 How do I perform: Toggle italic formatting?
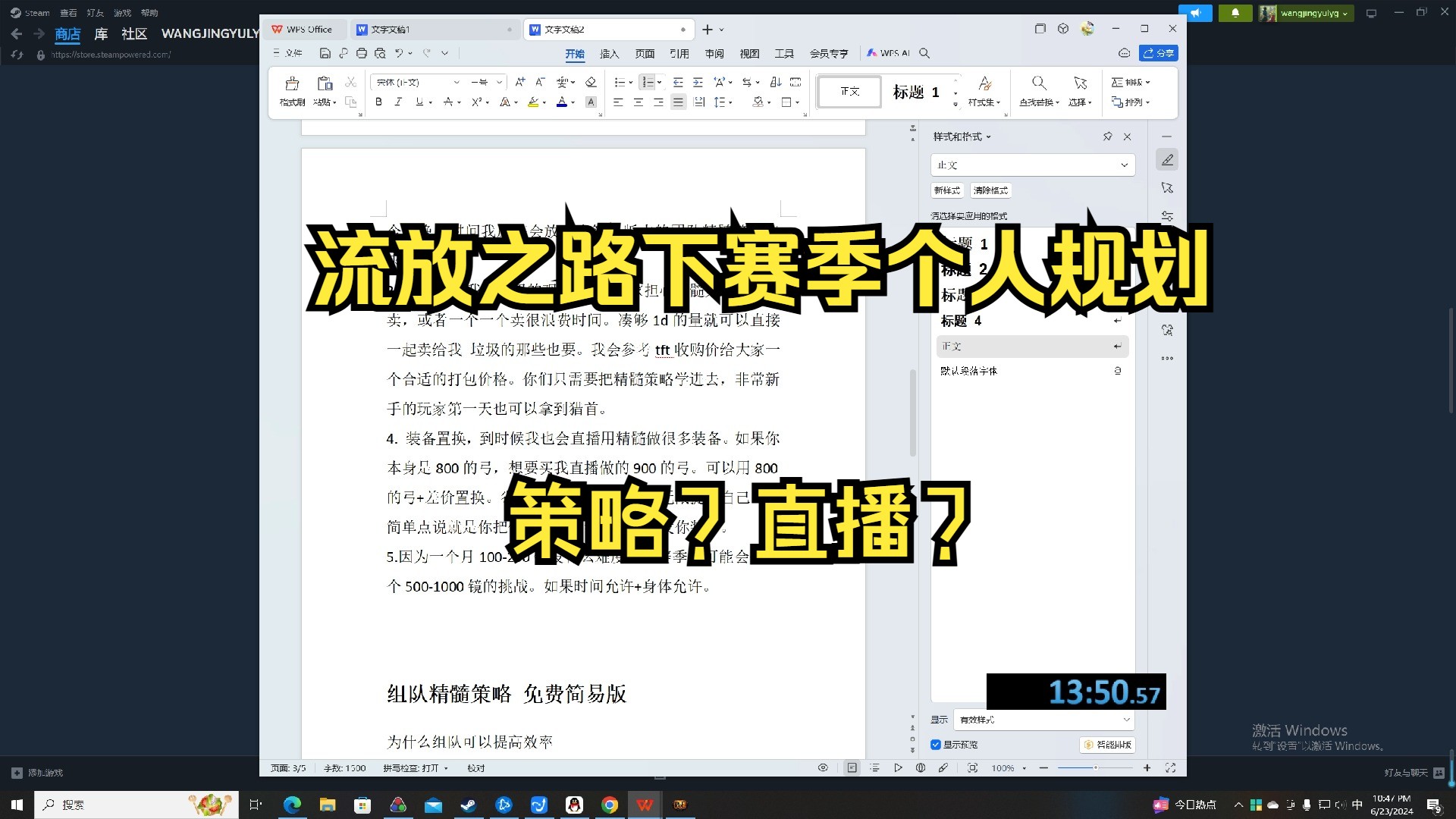coord(398,102)
